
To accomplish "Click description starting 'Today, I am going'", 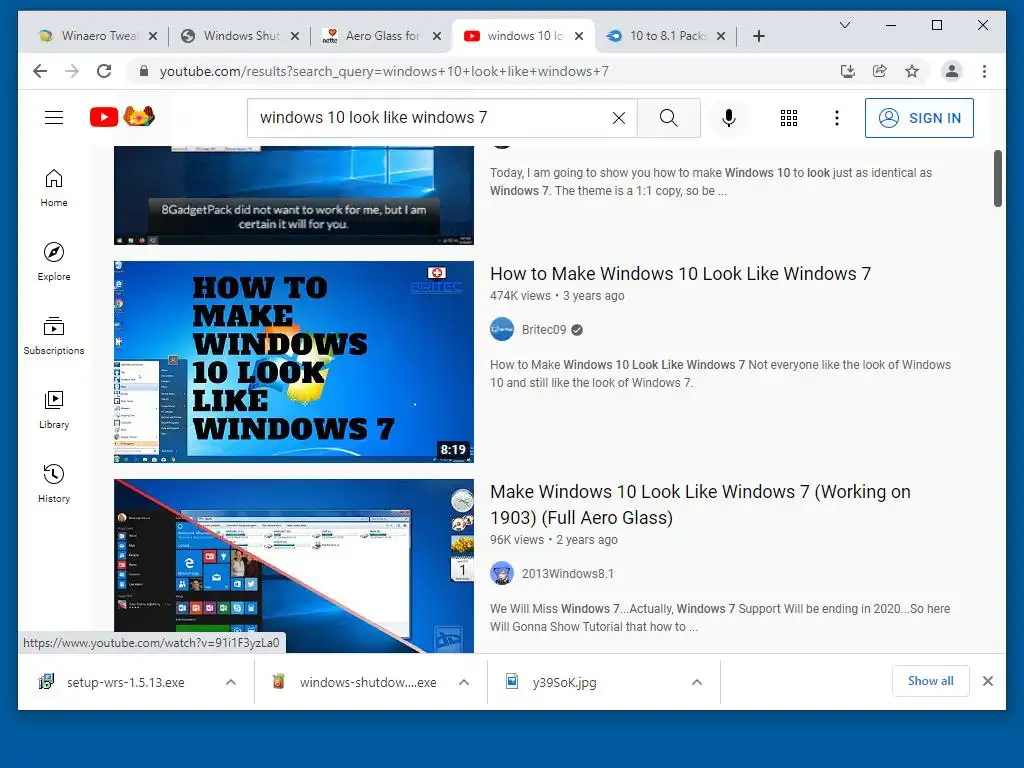I will [x=711, y=182].
